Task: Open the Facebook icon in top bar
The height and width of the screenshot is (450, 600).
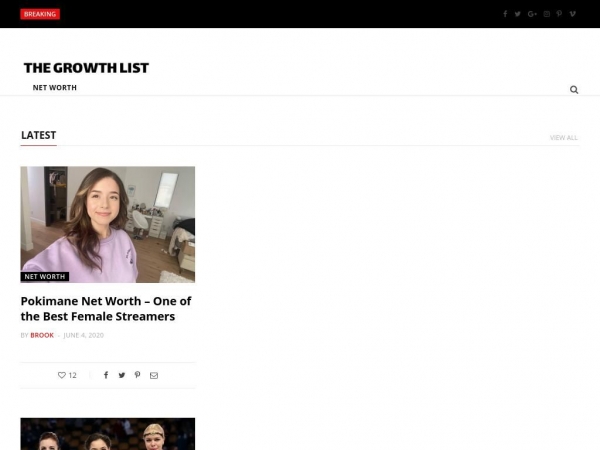Action: pyautogui.click(x=505, y=14)
